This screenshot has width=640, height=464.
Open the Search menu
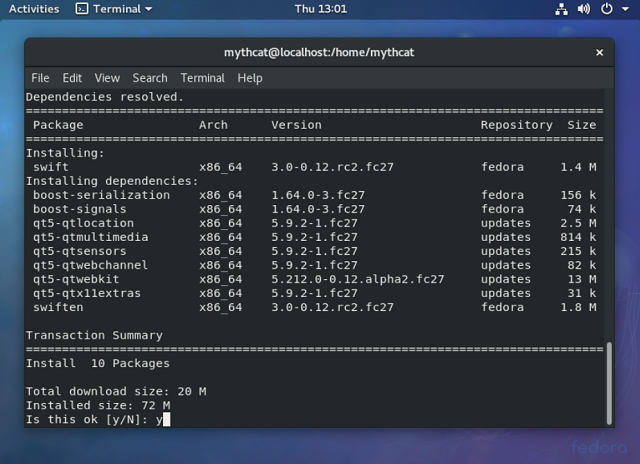point(150,78)
